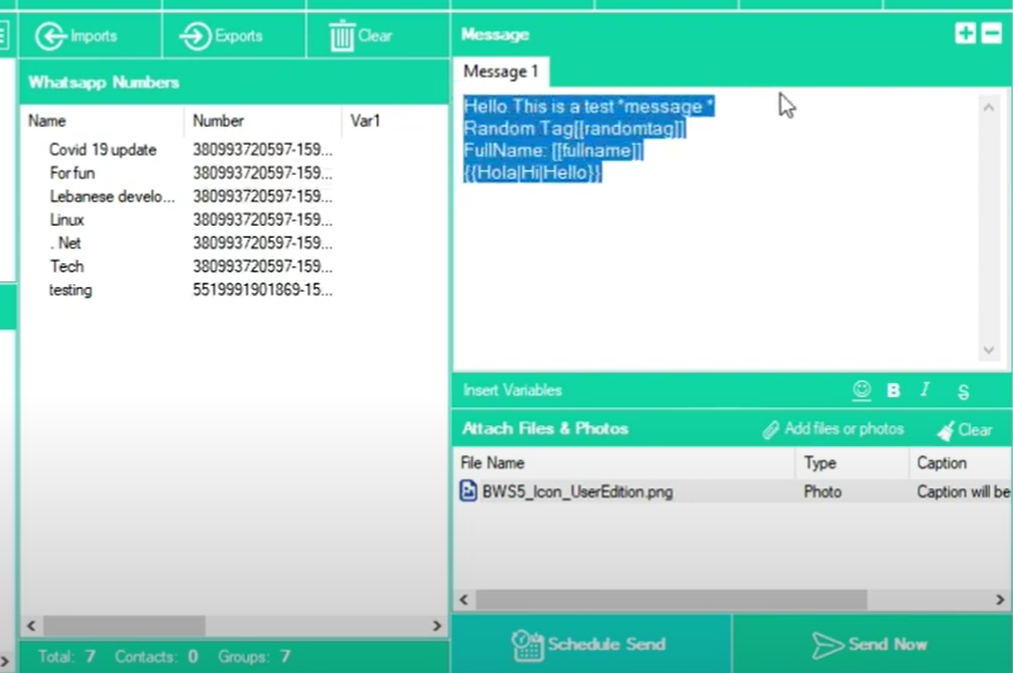Clear the Whatsapp numbers list
Screen dimensions: 1013x673
pyautogui.click(x=361, y=36)
